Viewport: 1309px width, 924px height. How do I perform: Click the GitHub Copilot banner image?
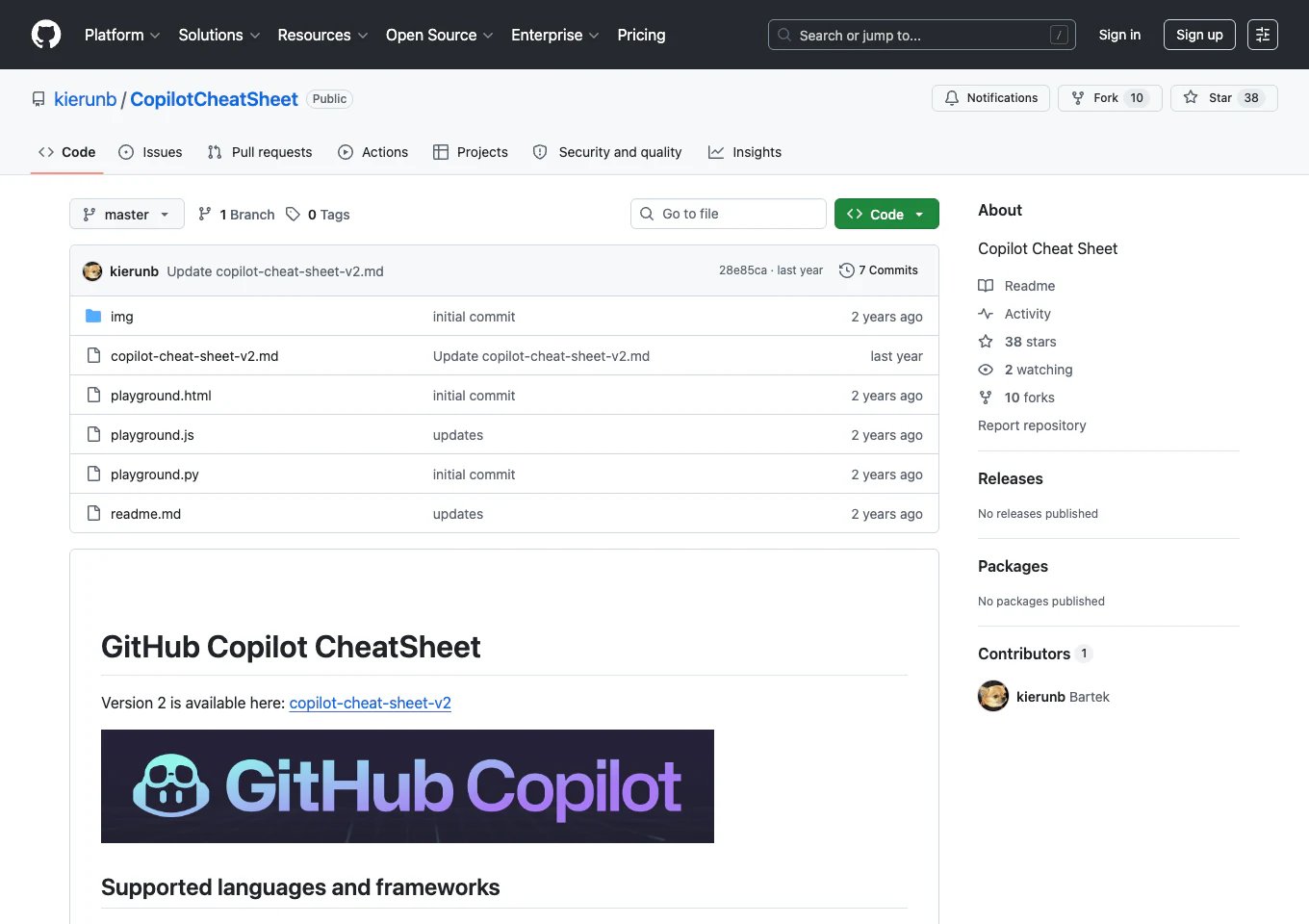(407, 786)
